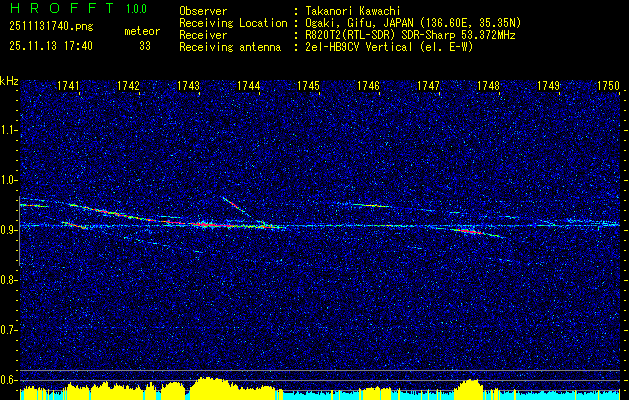
Task: Click the meteor count 33
Action: point(145,46)
